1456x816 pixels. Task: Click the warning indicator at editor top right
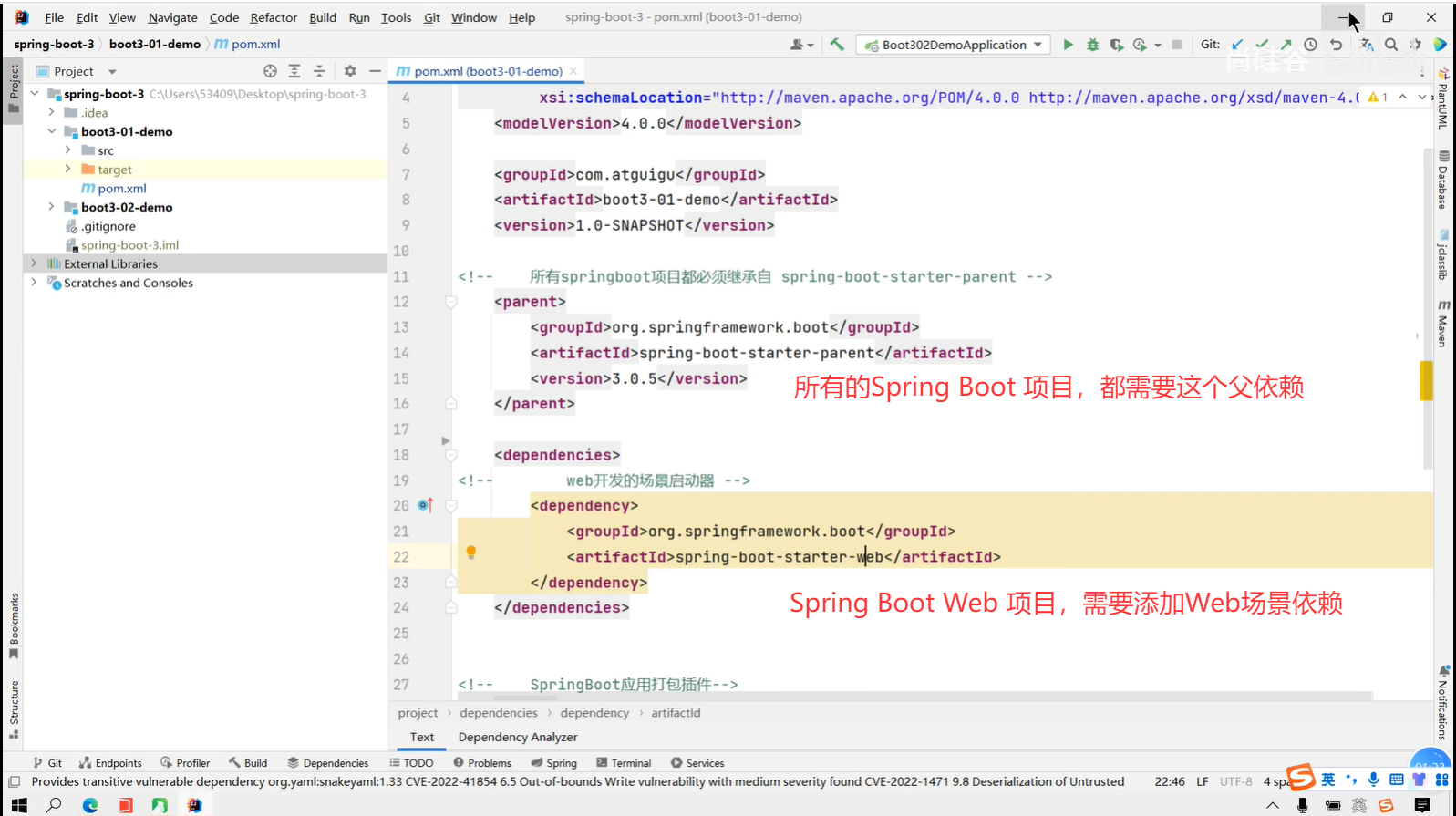1378,97
